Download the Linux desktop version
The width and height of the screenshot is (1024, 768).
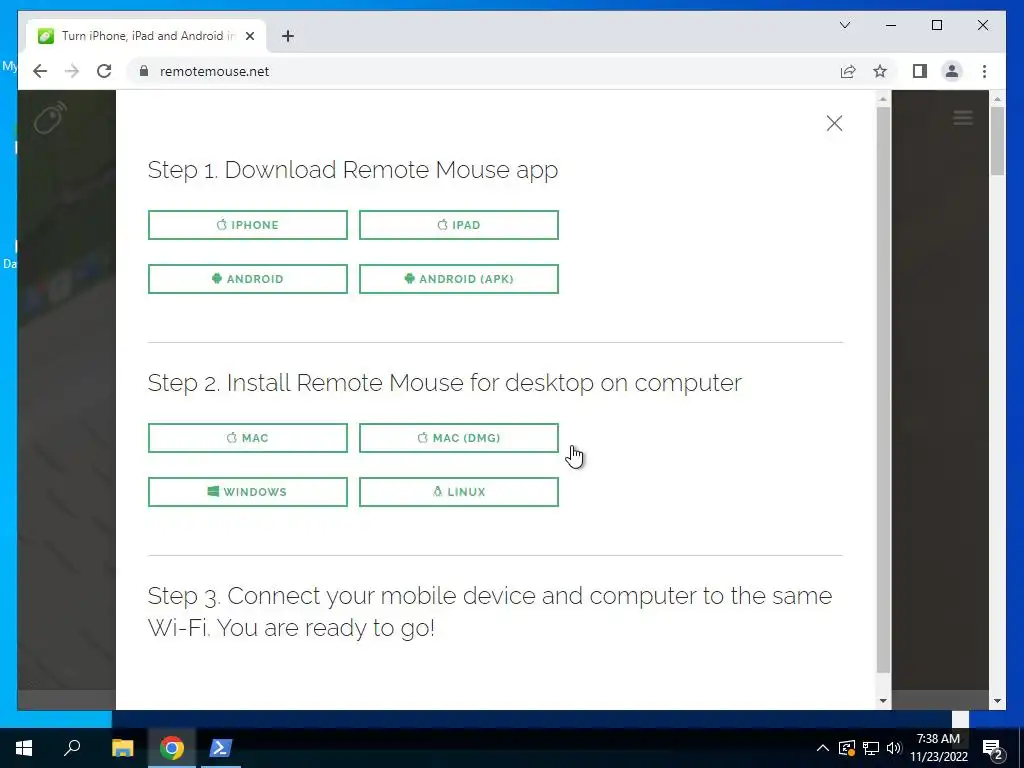(x=458, y=492)
